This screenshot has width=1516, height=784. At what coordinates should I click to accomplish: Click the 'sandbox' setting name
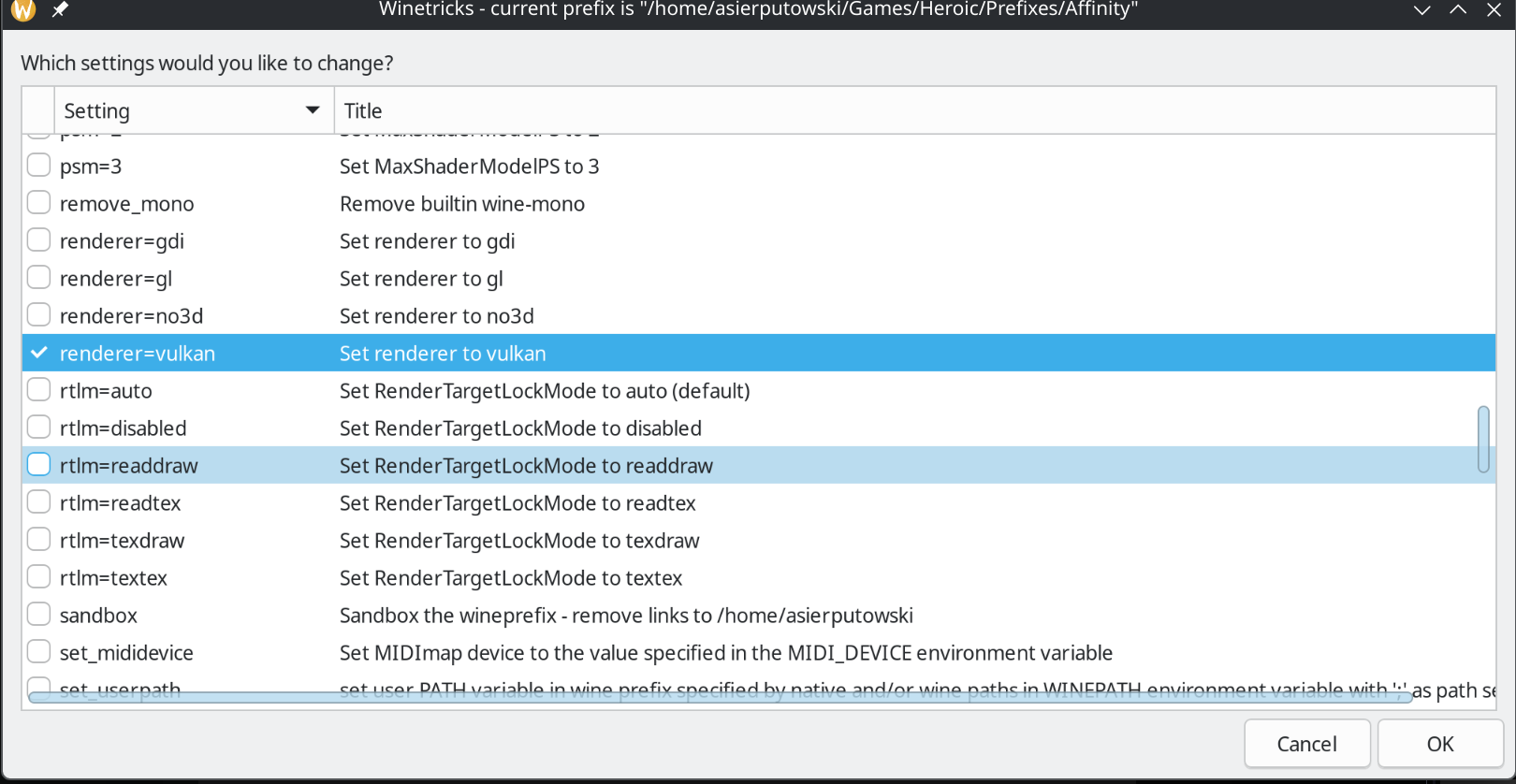point(99,616)
